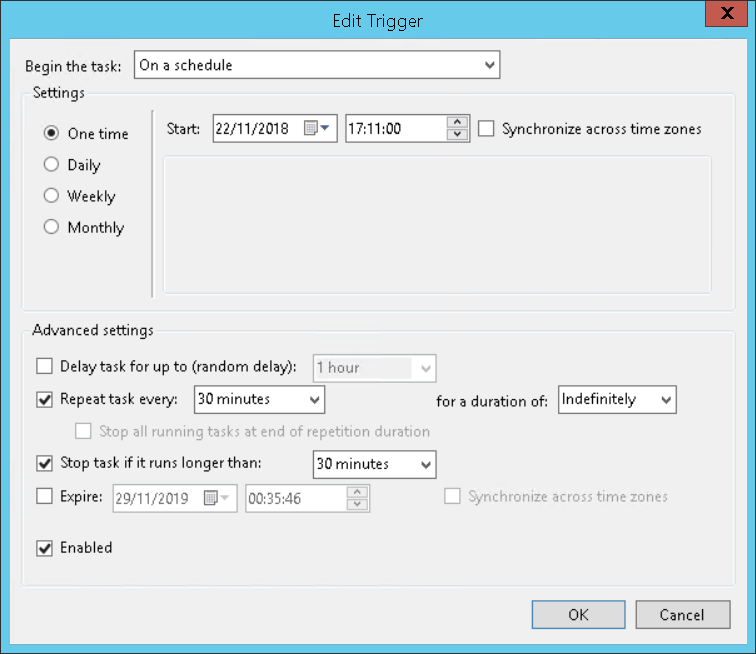
Task: Disable Stop task if it runs longer
Action: (44, 463)
